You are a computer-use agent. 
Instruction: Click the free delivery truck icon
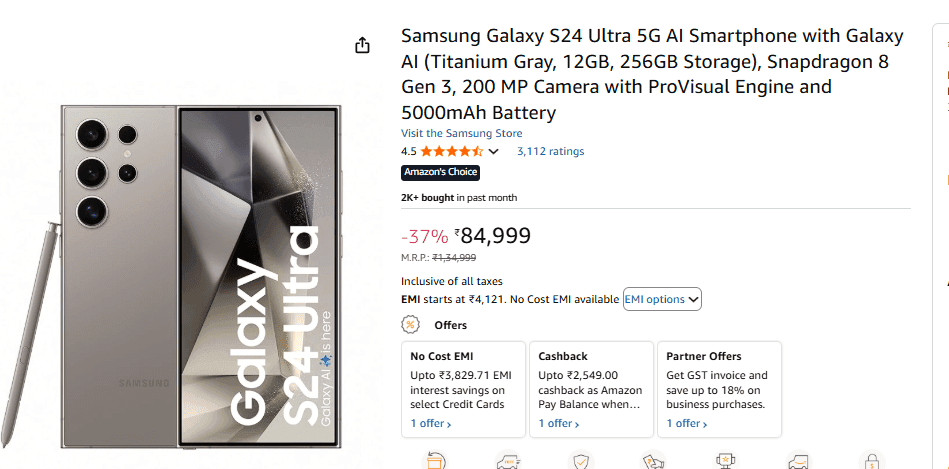tap(508, 461)
